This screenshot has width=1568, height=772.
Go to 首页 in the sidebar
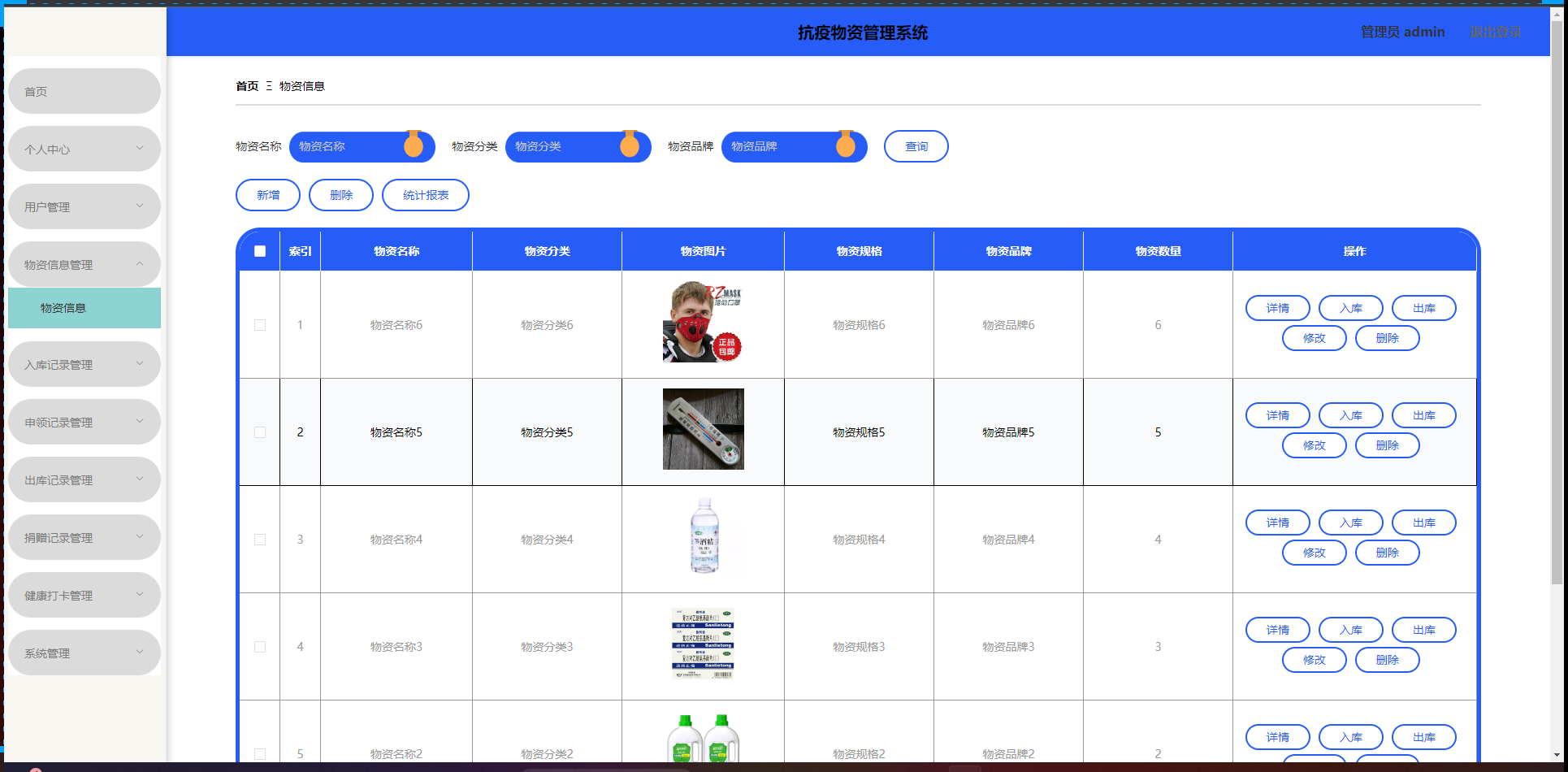(x=84, y=92)
